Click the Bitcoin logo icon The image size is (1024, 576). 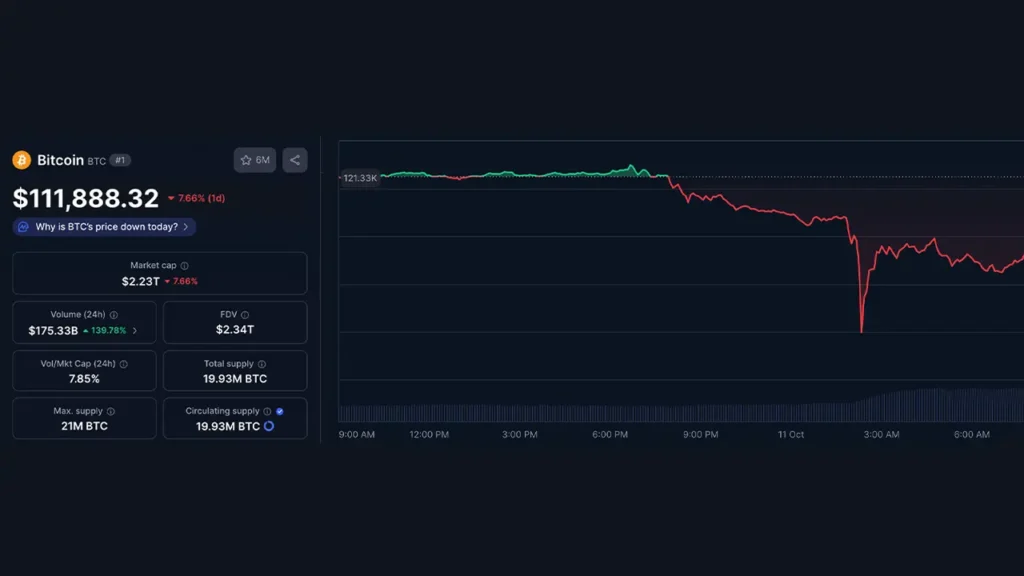pyautogui.click(x=21, y=160)
